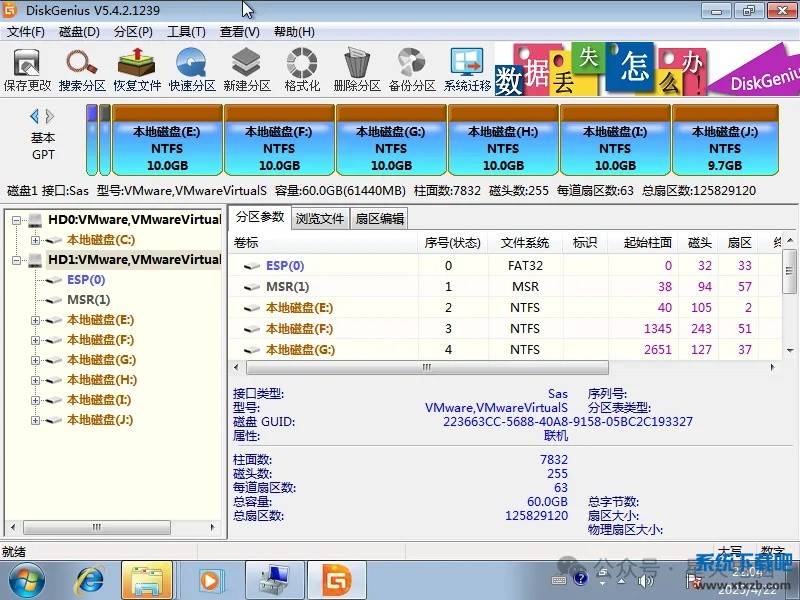Image resolution: width=800 pixels, height=600 pixels.
Task: Start the 系统迁移 (System Migration) tool
Action: (467, 68)
